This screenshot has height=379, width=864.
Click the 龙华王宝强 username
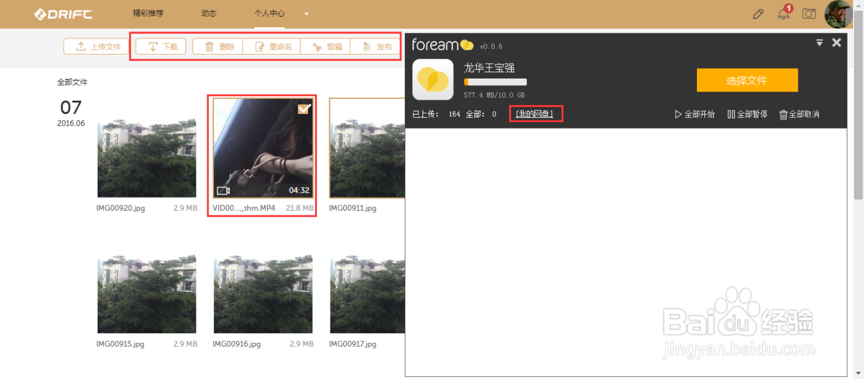pyautogui.click(x=489, y=68)
